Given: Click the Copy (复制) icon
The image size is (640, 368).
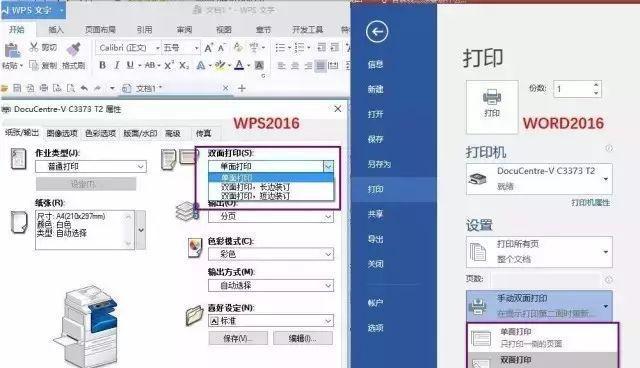Looking at the screenshot, I should tap(34, 65).
